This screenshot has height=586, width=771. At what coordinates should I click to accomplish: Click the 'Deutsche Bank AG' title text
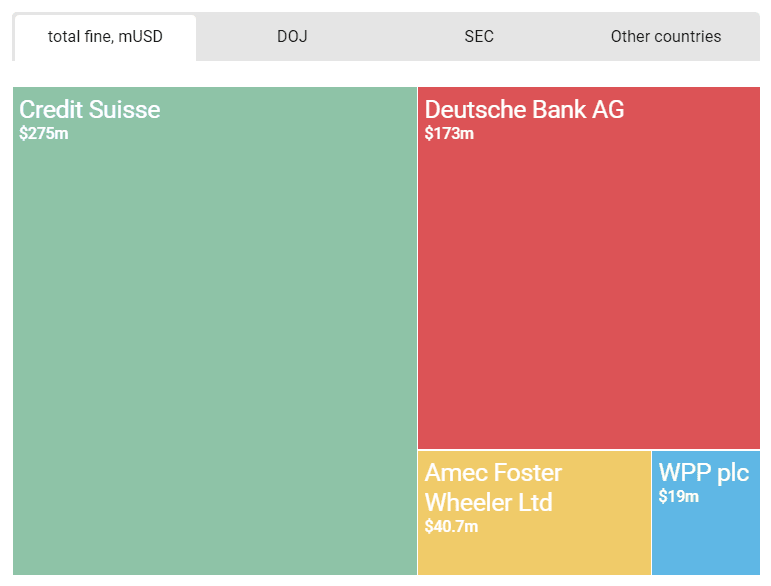tap(524, 110)
